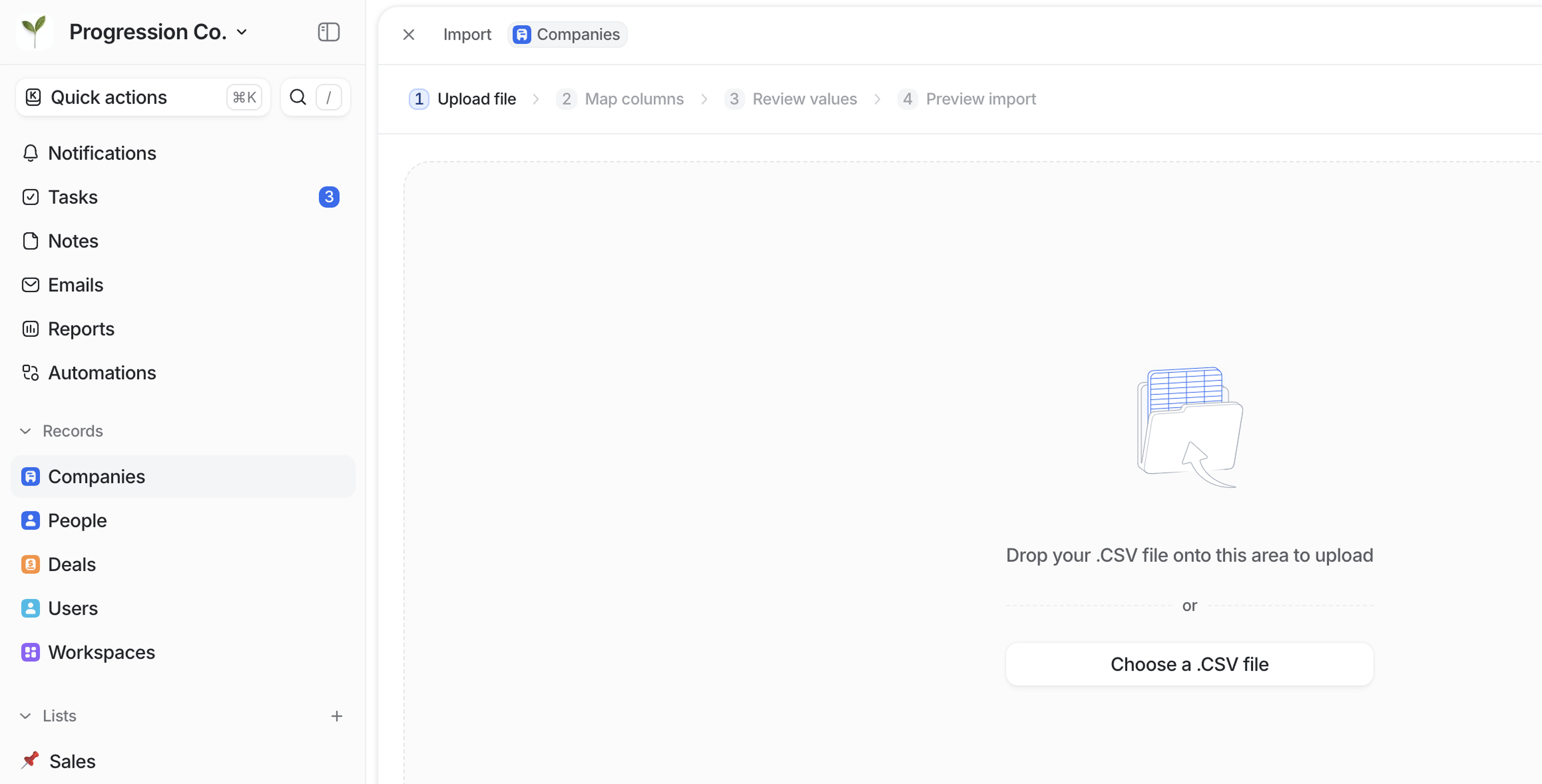Toggle the sidebar collapse icon
This screenshot has width=1542, height=784.
[328, 32]
